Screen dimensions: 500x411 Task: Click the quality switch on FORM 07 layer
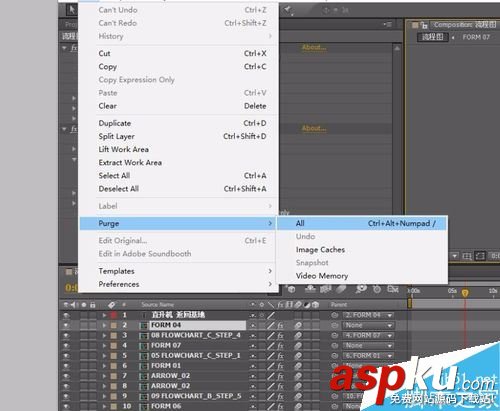[271, 346]
